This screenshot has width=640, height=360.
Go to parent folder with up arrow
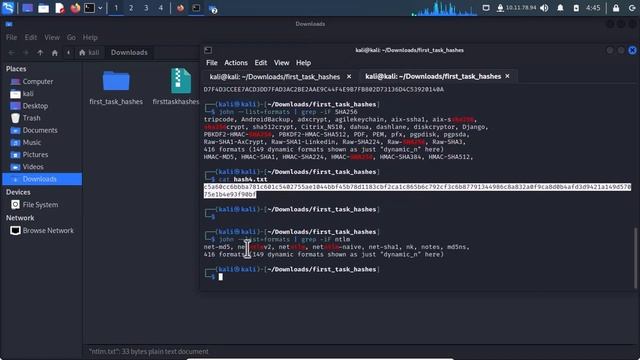pos(40,53)
